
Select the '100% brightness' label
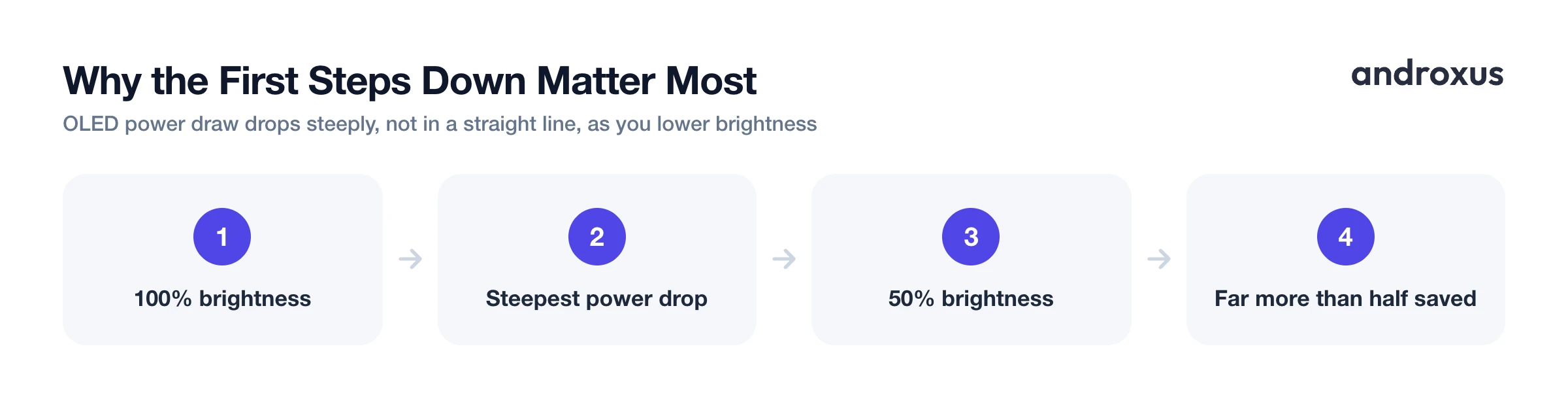coord(222,299)
